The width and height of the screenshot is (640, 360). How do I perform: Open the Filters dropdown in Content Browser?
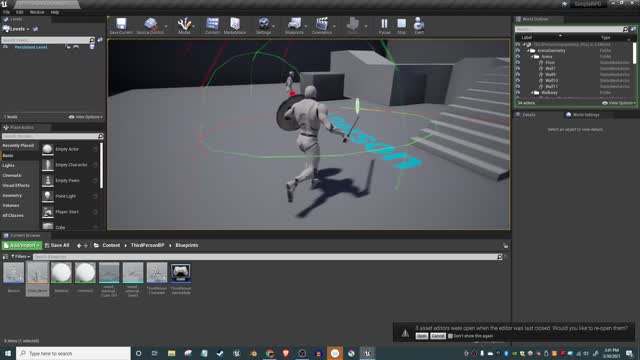(x=20, y=257)
